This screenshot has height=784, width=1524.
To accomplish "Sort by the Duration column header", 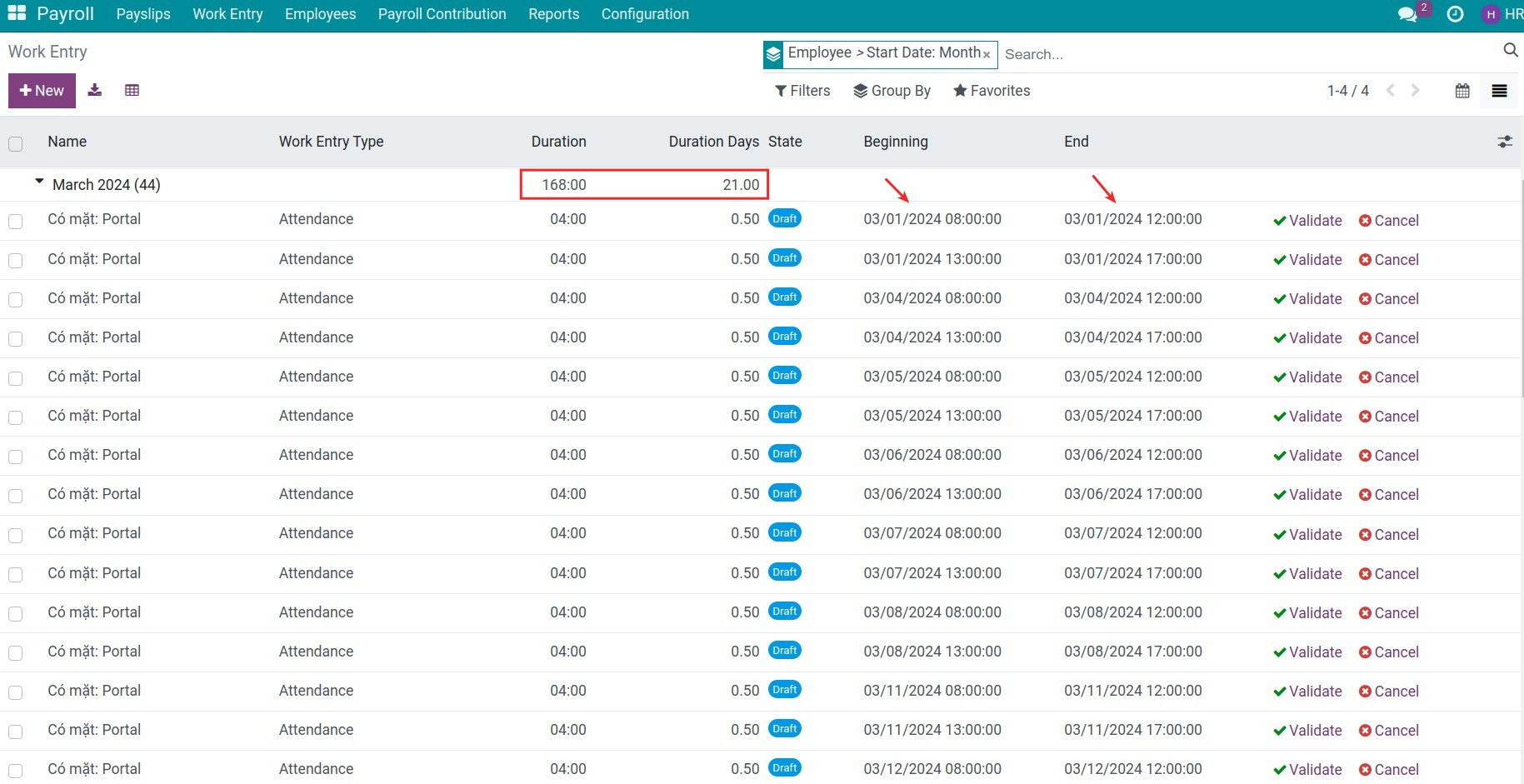I will tap(558, 142).
